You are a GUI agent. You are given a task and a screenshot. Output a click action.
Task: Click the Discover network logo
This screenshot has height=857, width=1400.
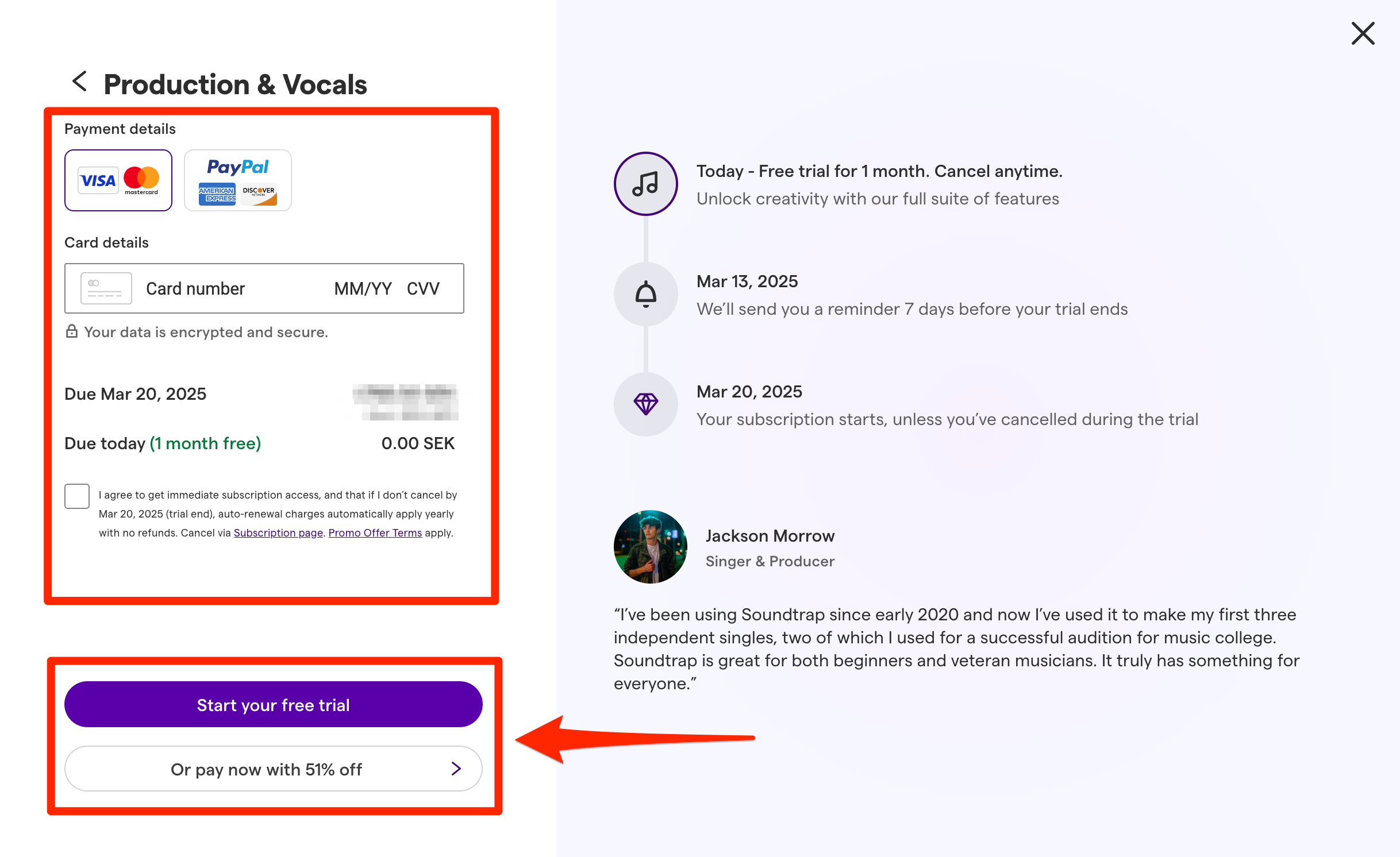260,193
